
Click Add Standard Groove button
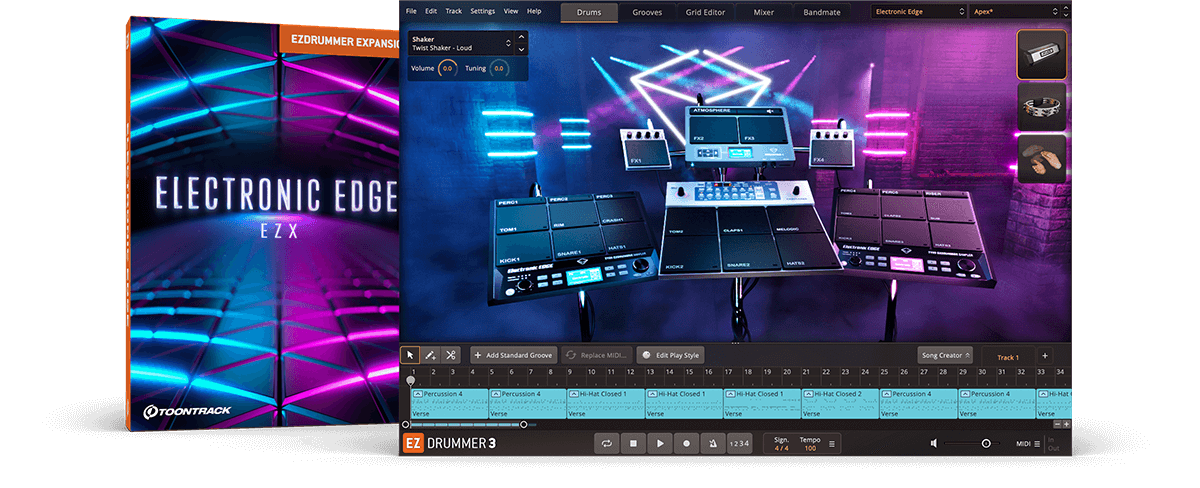point(514,355)
